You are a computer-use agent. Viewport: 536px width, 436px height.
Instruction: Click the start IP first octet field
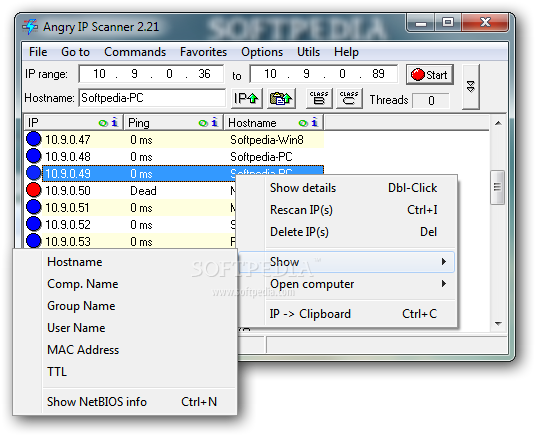point(99,74)
